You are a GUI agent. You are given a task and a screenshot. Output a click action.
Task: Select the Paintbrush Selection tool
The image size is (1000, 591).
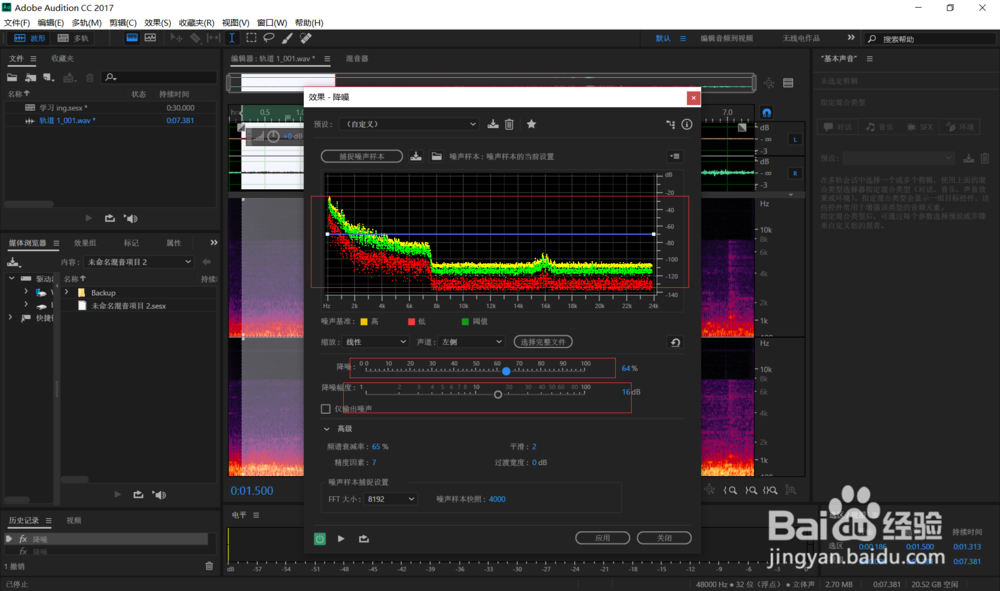tap(288, 38)
